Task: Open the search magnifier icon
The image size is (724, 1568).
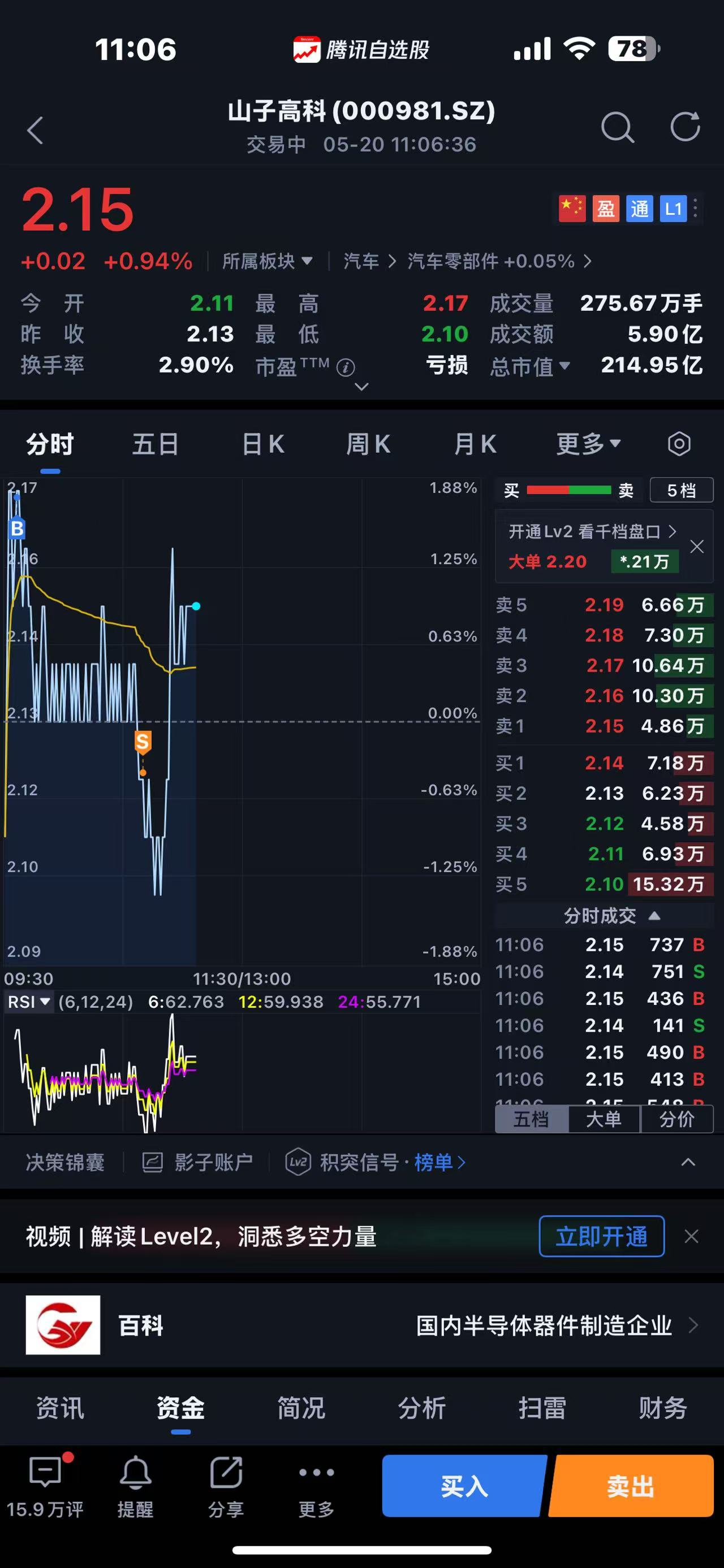Action: click(618, 127)
